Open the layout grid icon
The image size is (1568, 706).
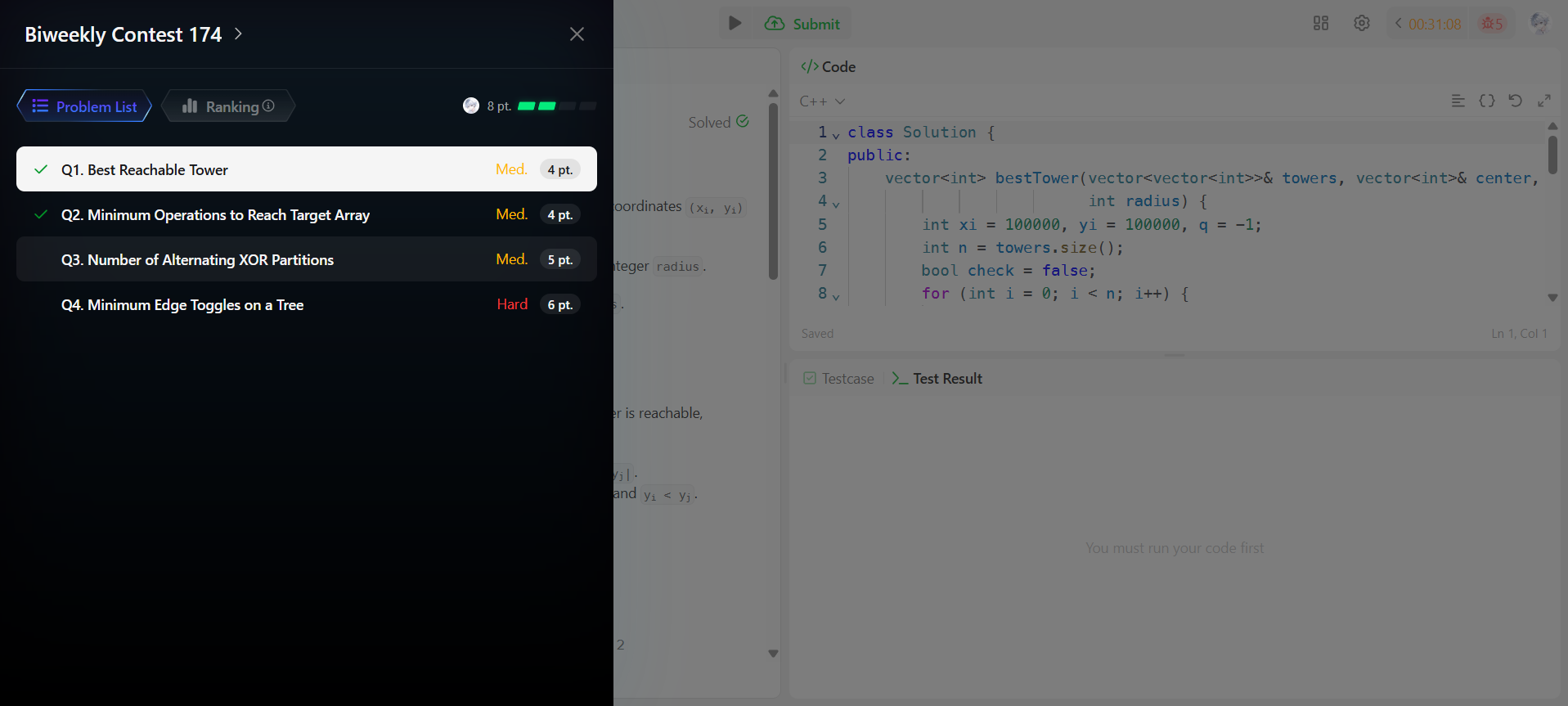[1320, 24]
